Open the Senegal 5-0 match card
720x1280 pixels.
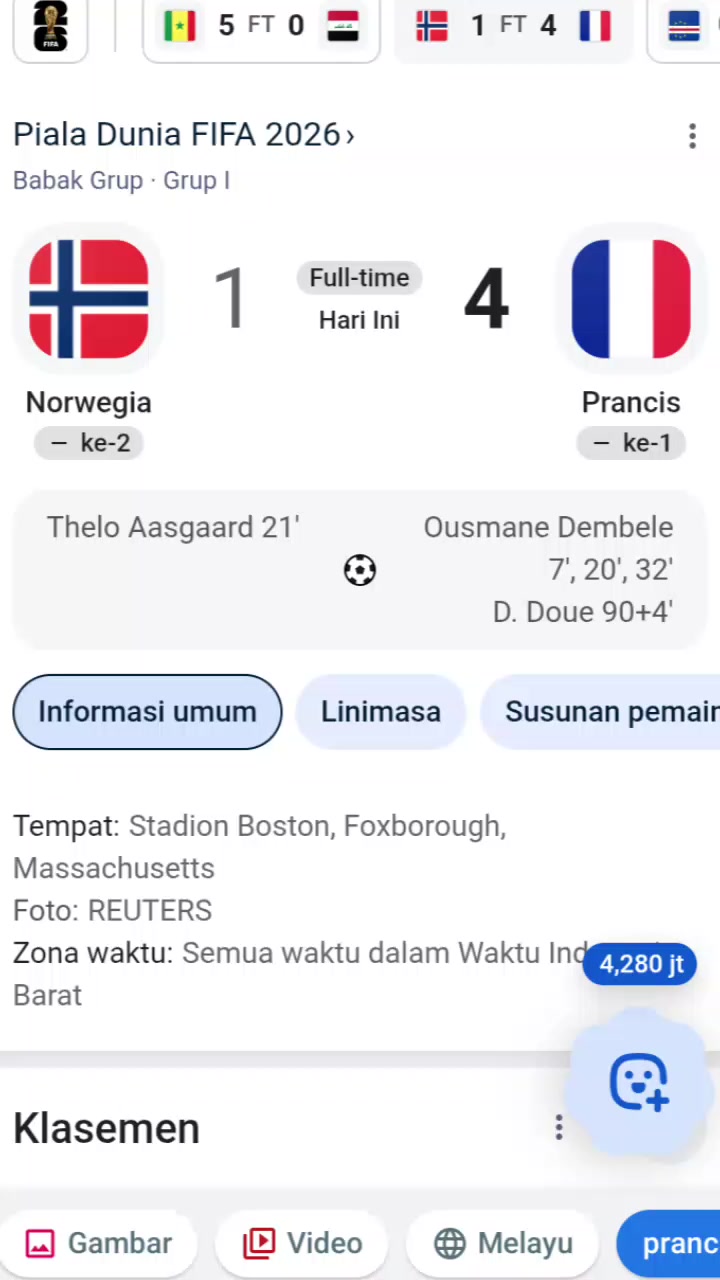(261, 27)
